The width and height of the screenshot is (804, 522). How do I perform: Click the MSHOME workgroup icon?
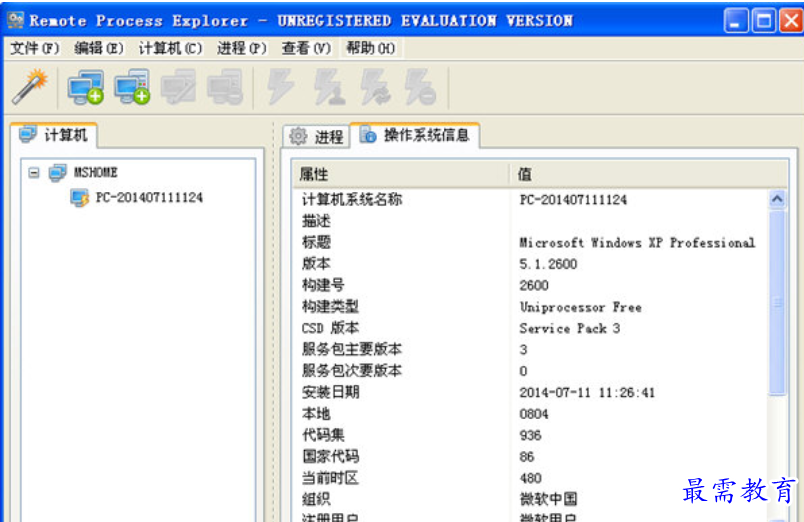57,173
